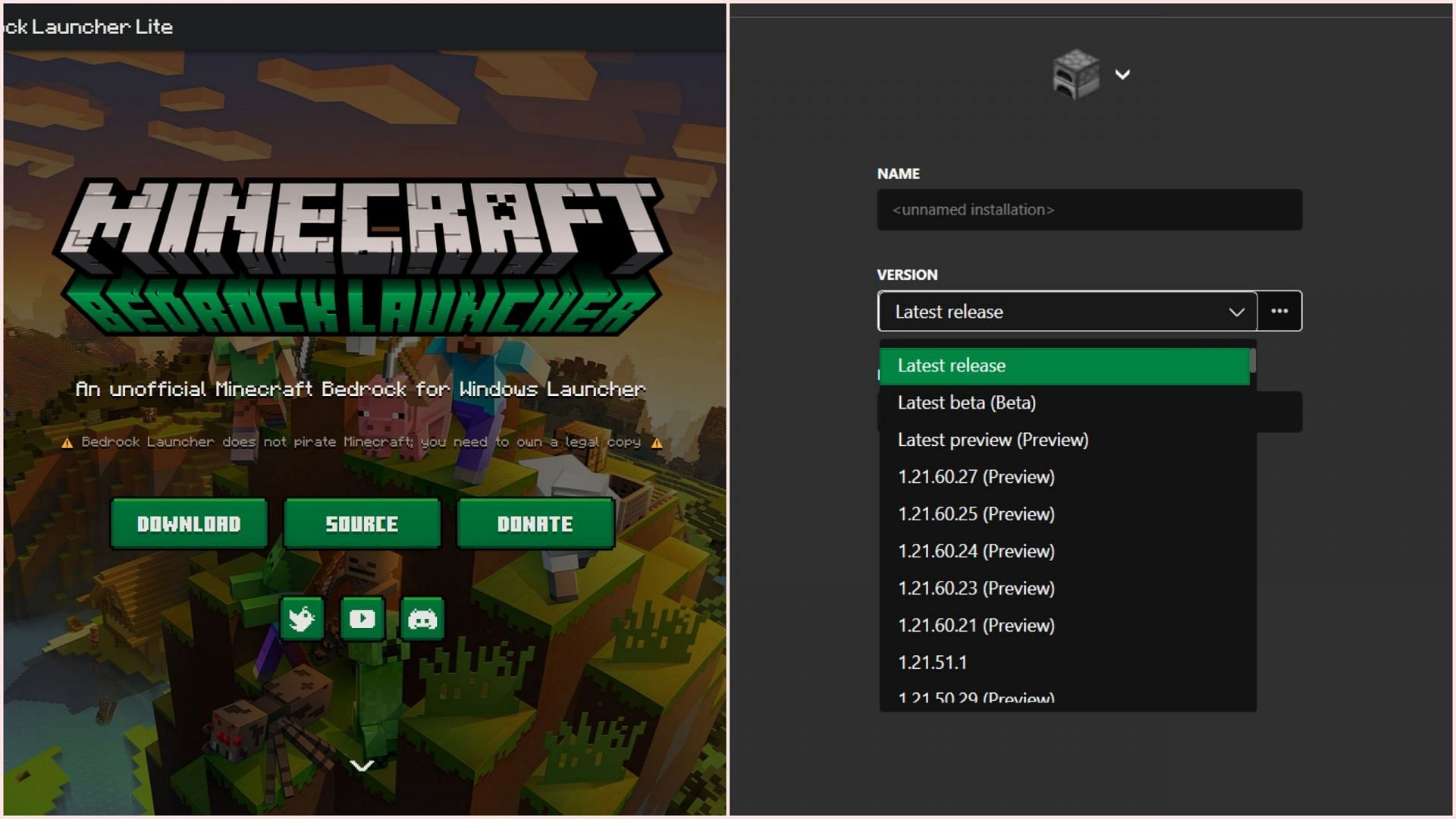Image resolution: width=1456 pixels, height=819 pixels.
Task: Click the ellipsis options icon next to version
Action: point(1279,311)
